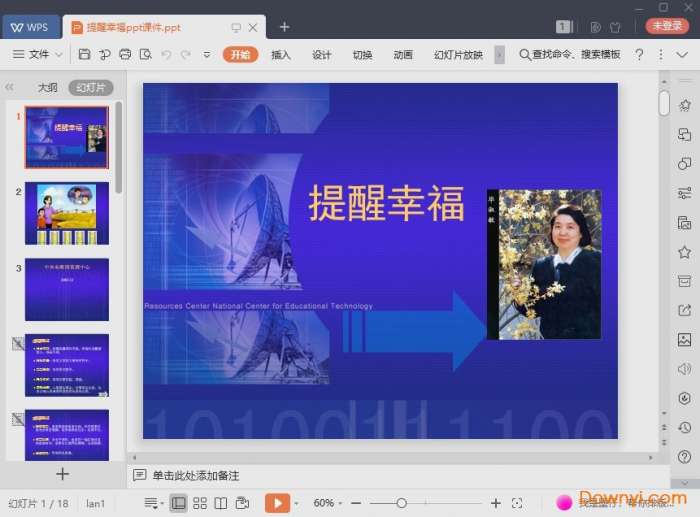Switch to 幻灯片 slides view
The image size is (700, 517).
(91, 88)
